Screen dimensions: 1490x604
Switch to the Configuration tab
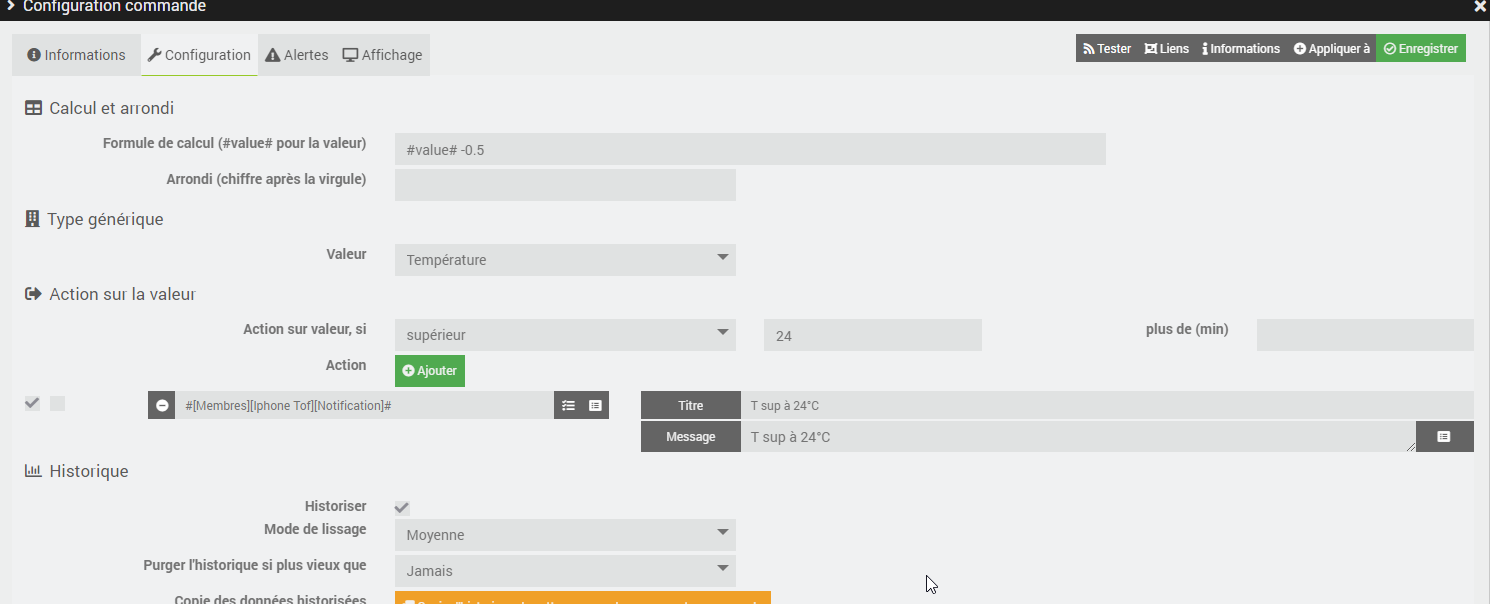coord(198,55)
